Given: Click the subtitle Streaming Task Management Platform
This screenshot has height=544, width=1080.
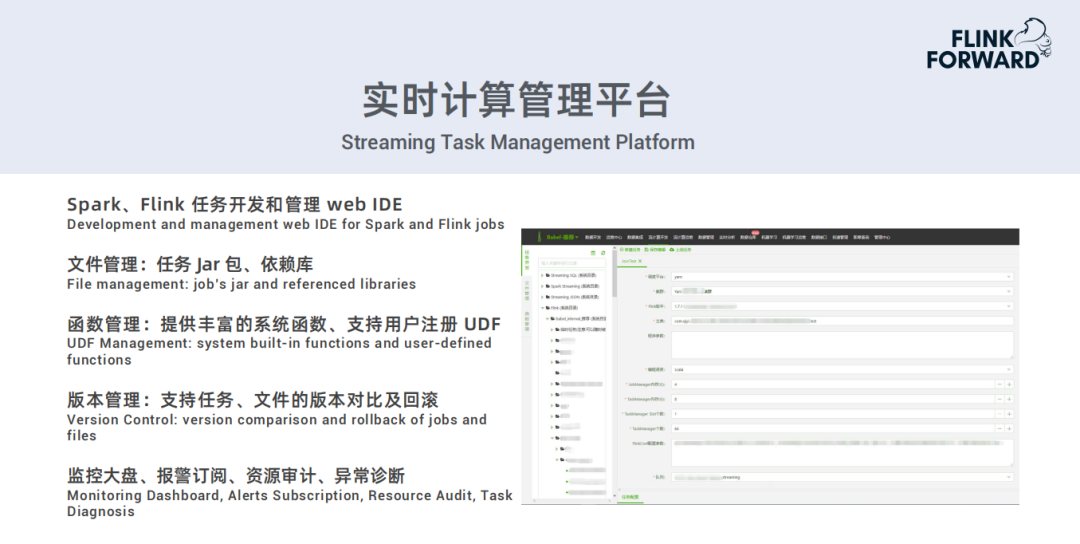Looking at the screenshot, I should [518, 142].
